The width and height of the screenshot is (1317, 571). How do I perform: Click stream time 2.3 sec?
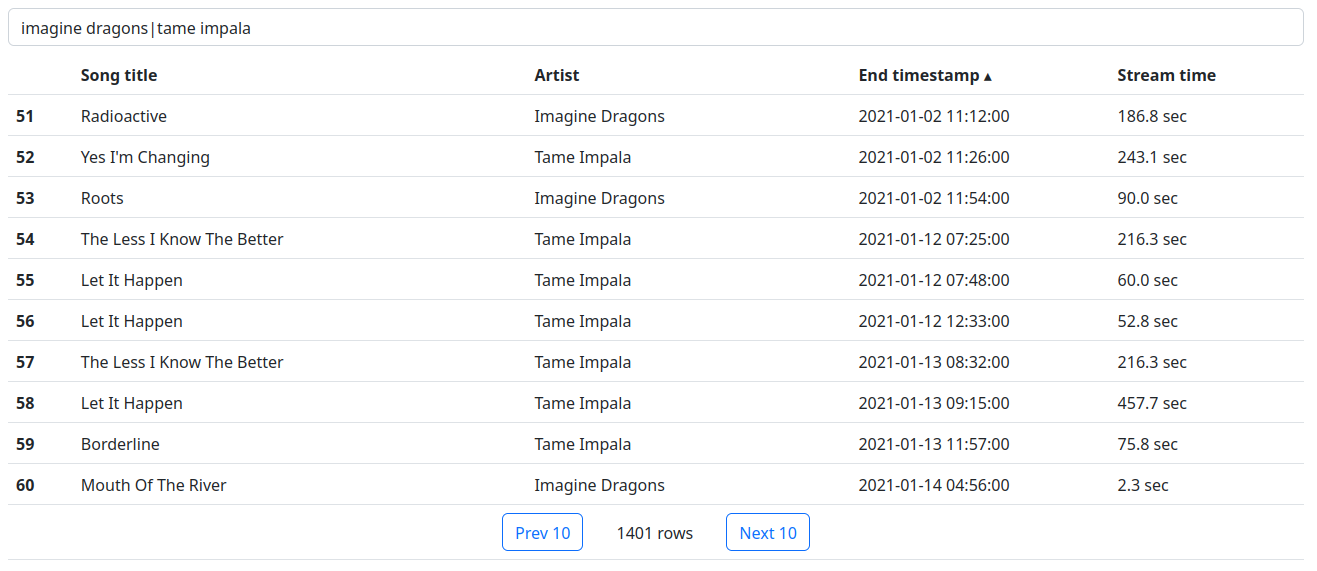pyautogui.click(x=1143, y=485)
